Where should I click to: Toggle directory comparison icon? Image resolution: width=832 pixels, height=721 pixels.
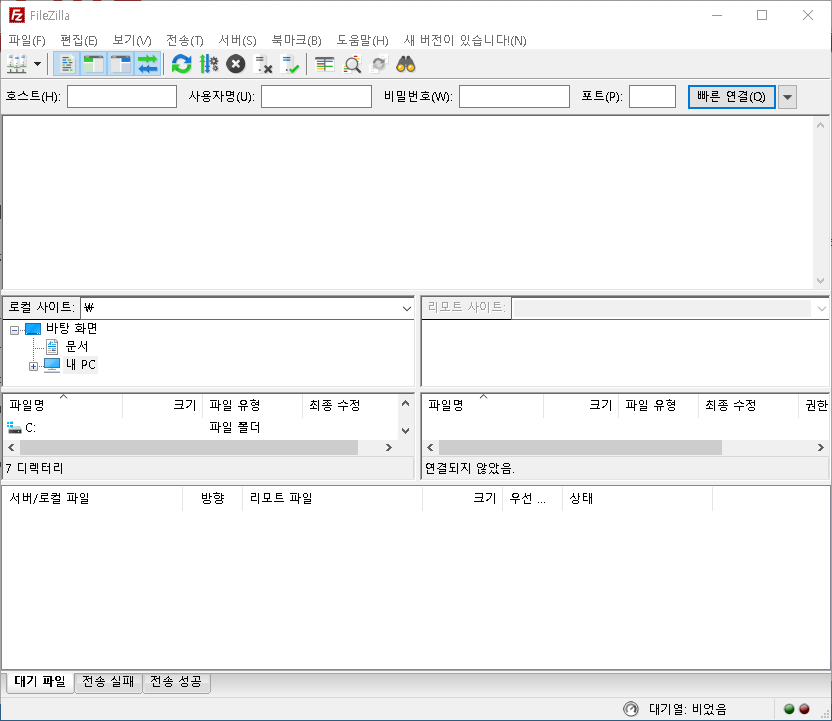pos(352,64)
